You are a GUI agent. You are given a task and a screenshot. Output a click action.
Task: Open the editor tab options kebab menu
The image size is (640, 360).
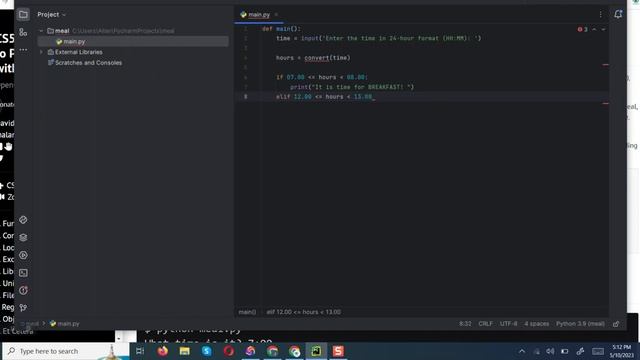pyautogui.click(x=600, y=14)
